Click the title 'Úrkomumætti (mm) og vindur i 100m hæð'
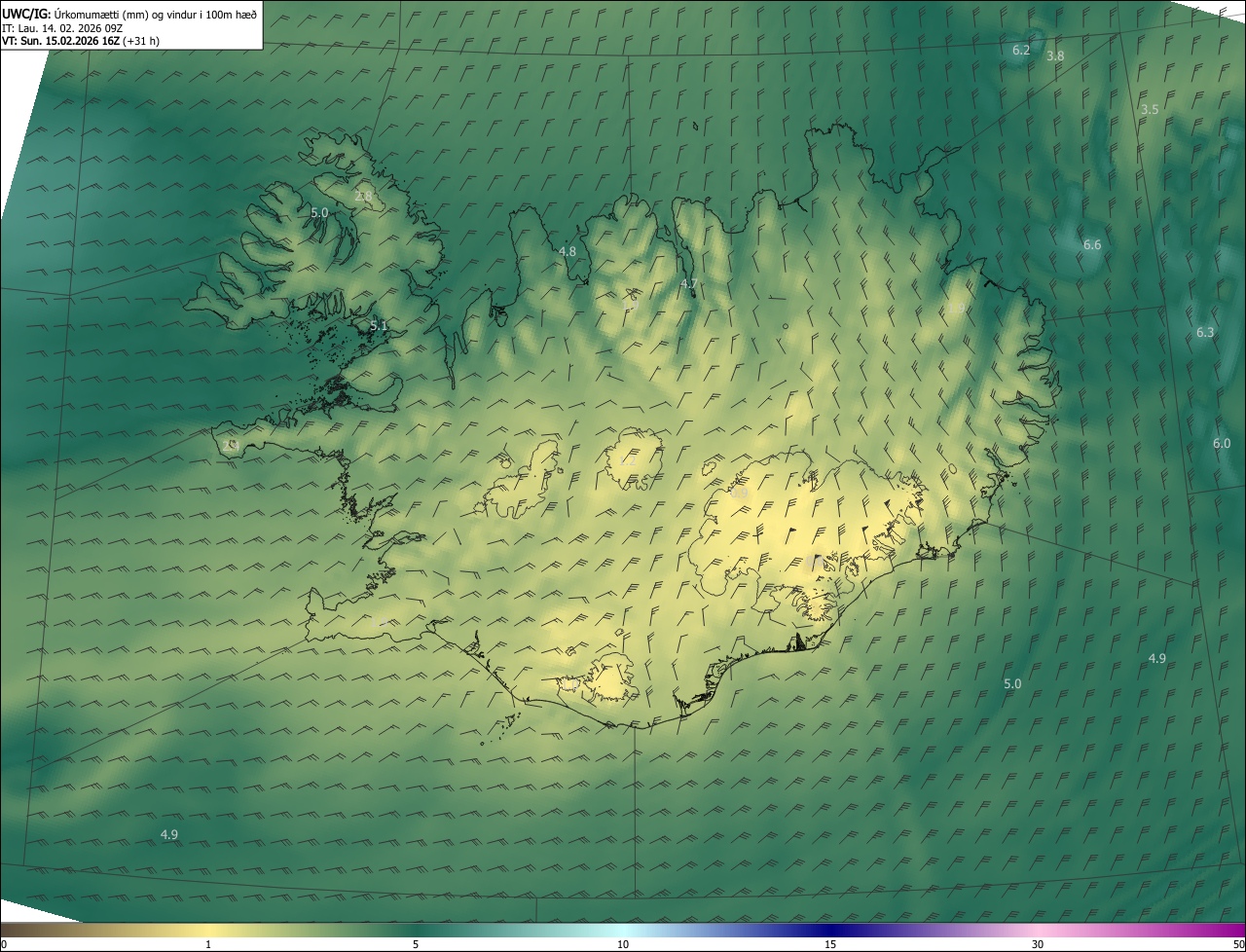Image resolution: width=1246 pixels, height=952 pixels. click(155, 14)
